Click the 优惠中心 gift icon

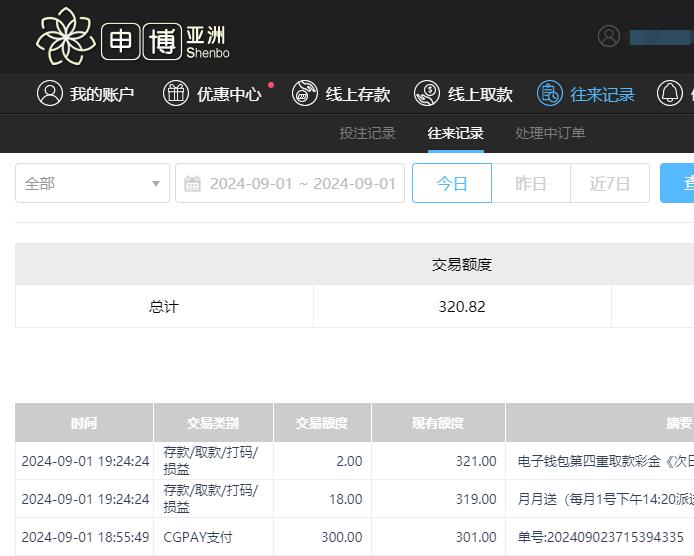click(x=176, y=94)
